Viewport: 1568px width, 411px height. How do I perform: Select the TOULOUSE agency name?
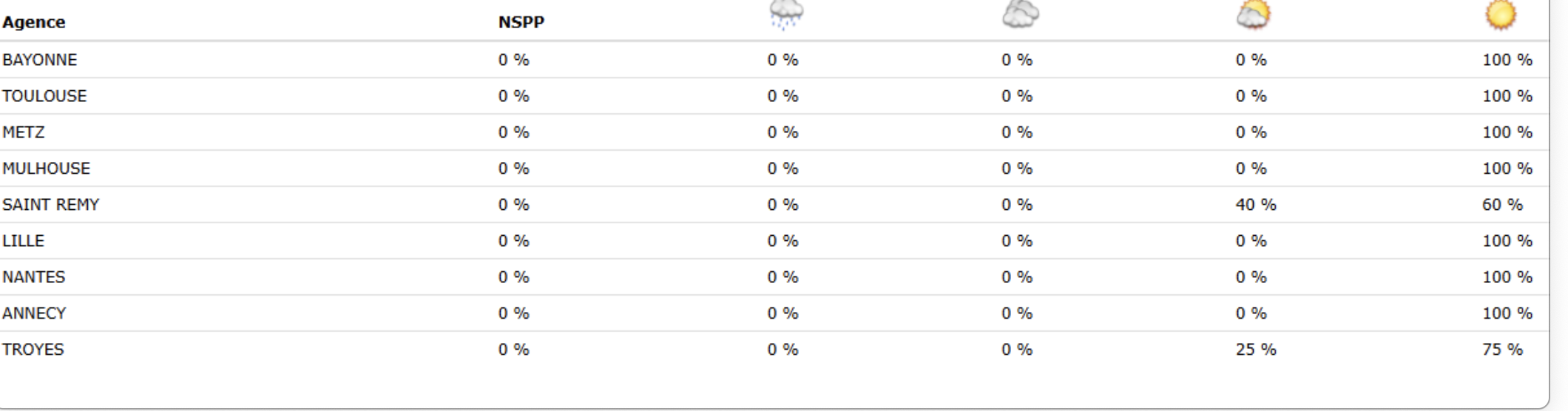click(44, 96)
